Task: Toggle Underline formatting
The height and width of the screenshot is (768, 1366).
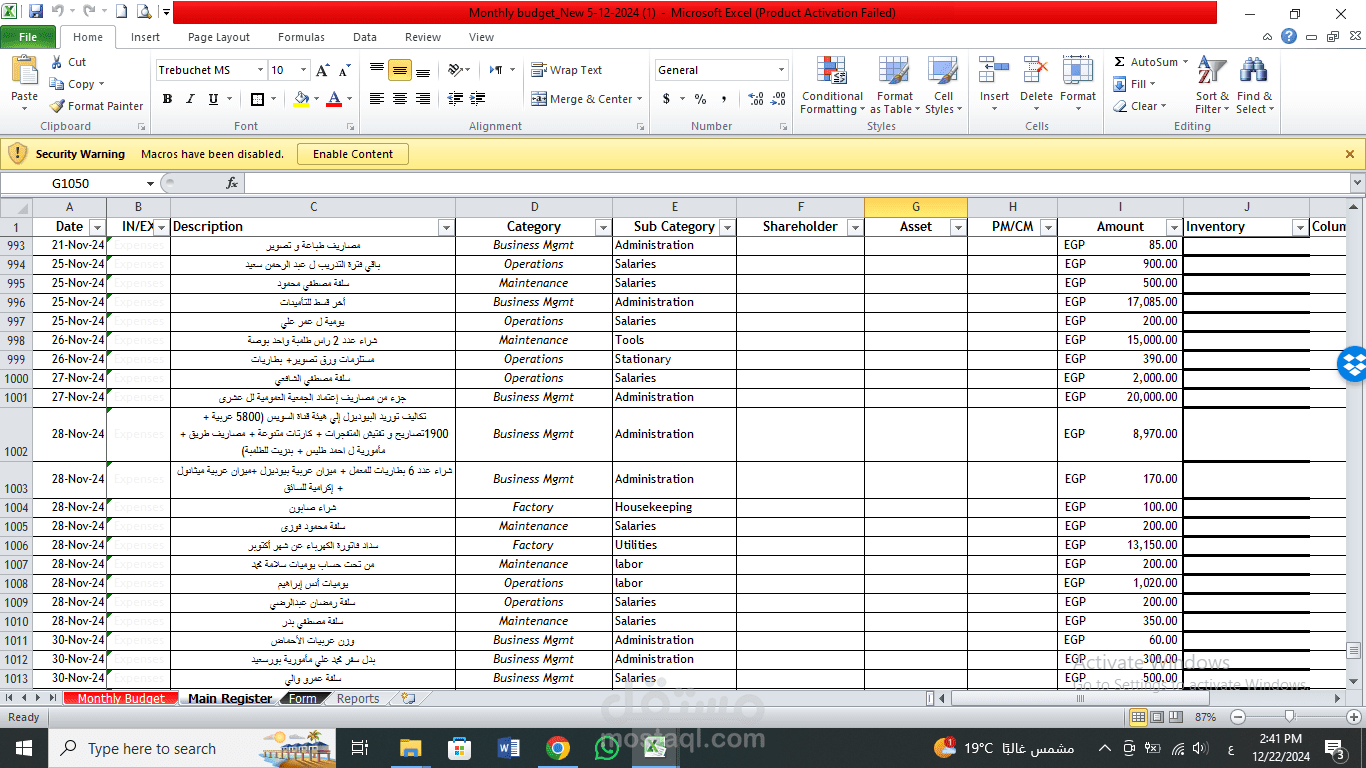Action: coord(213,99)
